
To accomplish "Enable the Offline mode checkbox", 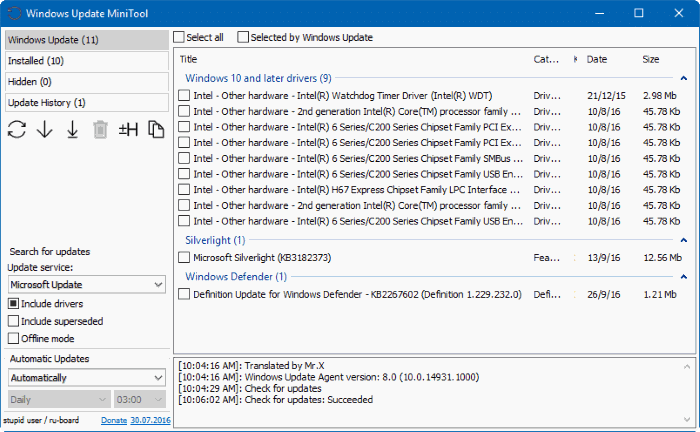I will pyautogui.click(x=13, y=338).
